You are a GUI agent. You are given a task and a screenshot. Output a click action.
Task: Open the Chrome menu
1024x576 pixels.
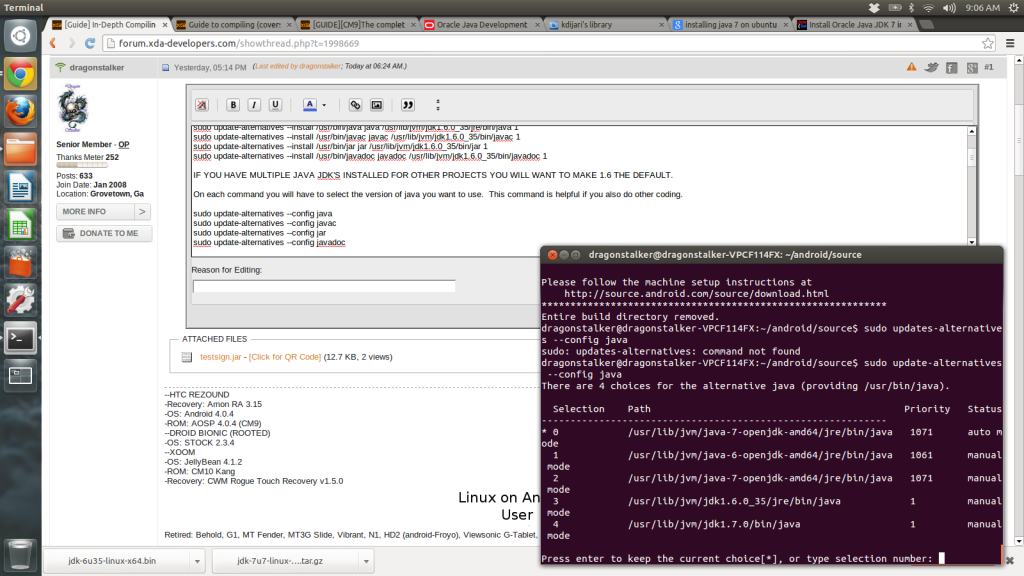[x=1010, y=43]
